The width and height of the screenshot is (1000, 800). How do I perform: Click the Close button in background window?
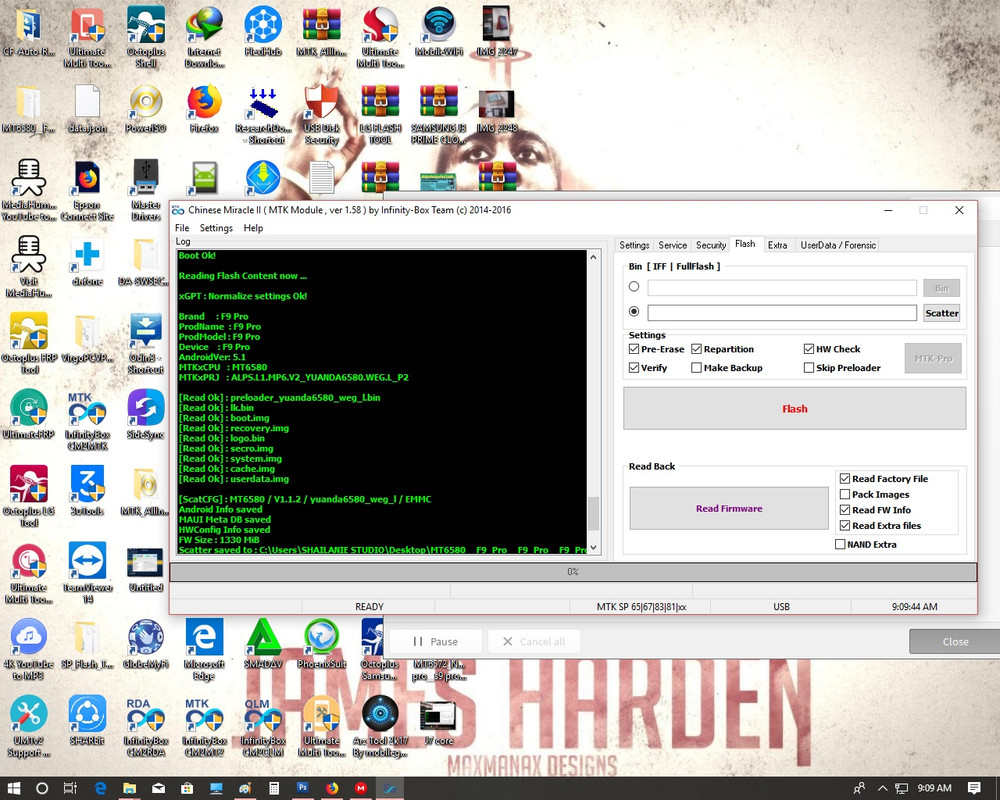[955, 641]
